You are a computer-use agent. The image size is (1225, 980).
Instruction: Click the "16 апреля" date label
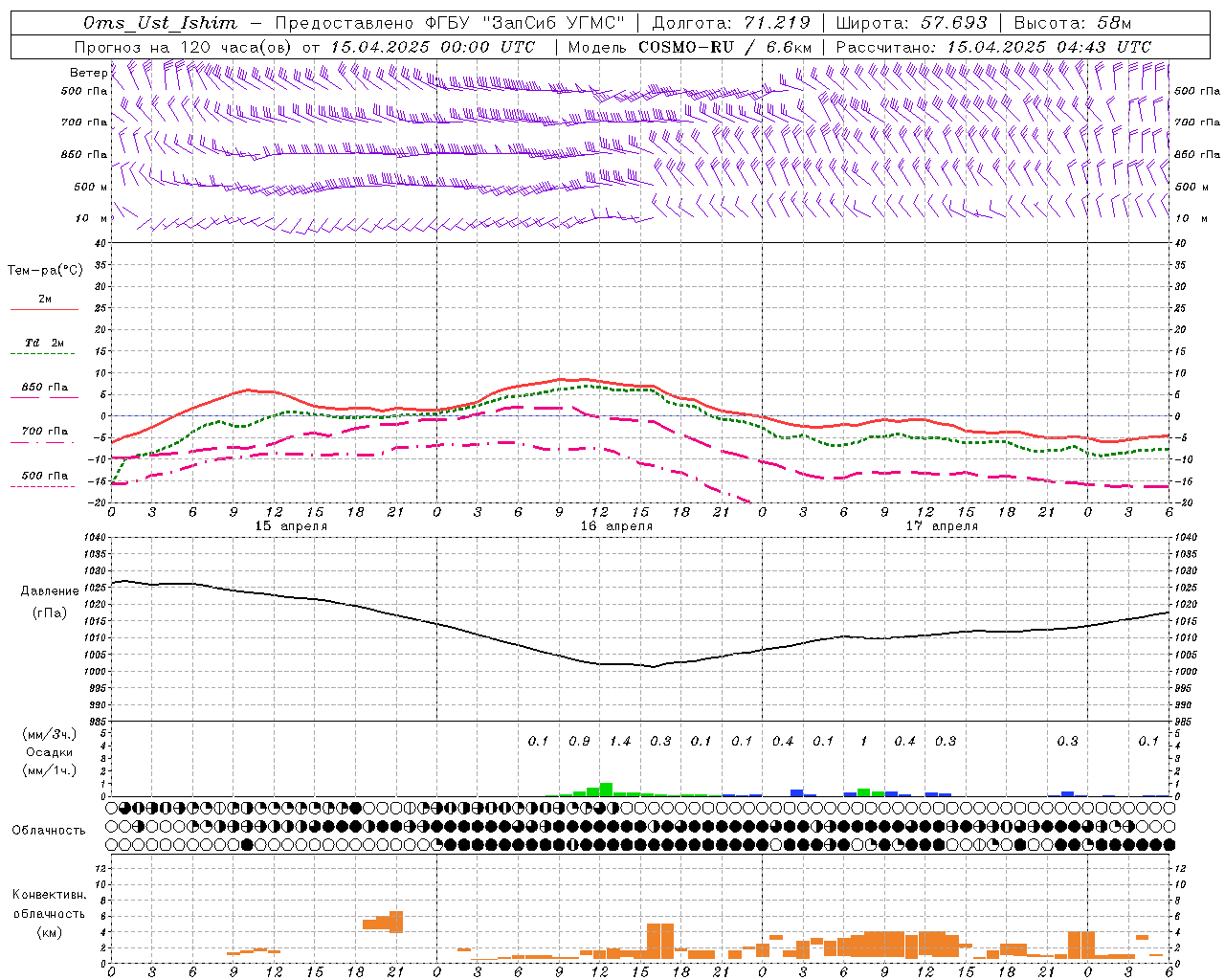coord(616,526)
